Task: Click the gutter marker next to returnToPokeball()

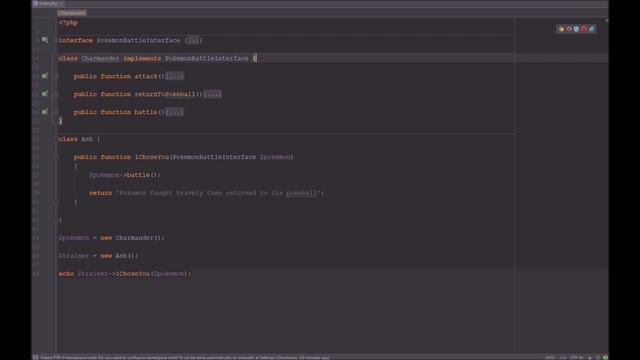Action: tap(44, 94)
